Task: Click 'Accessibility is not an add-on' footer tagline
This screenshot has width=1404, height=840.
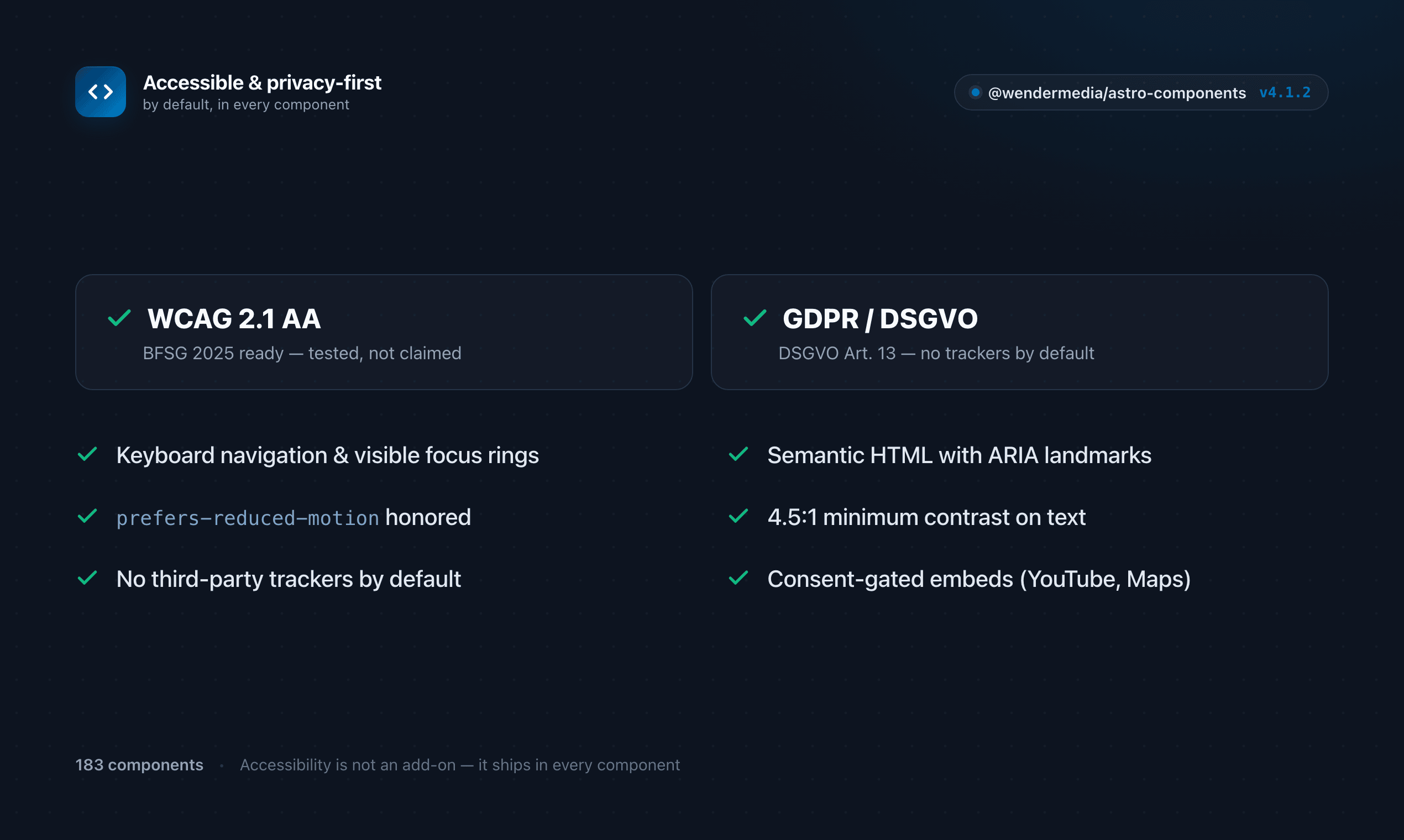Action: [460, 765]
